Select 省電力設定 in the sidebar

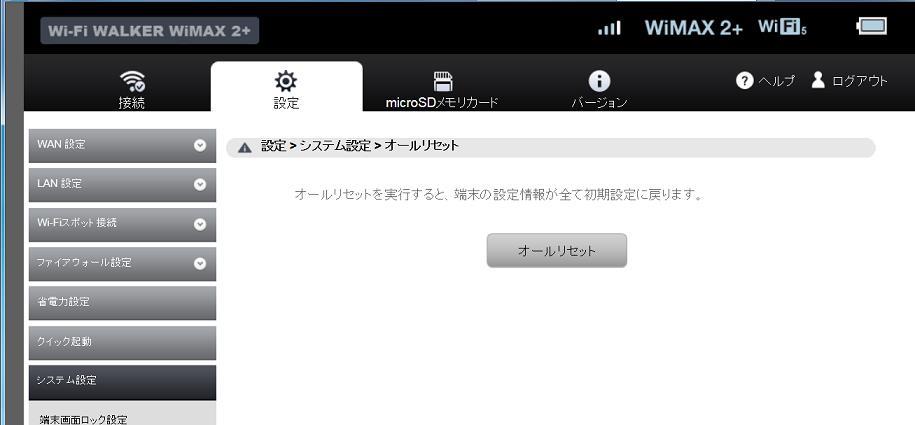click(122, 302)
